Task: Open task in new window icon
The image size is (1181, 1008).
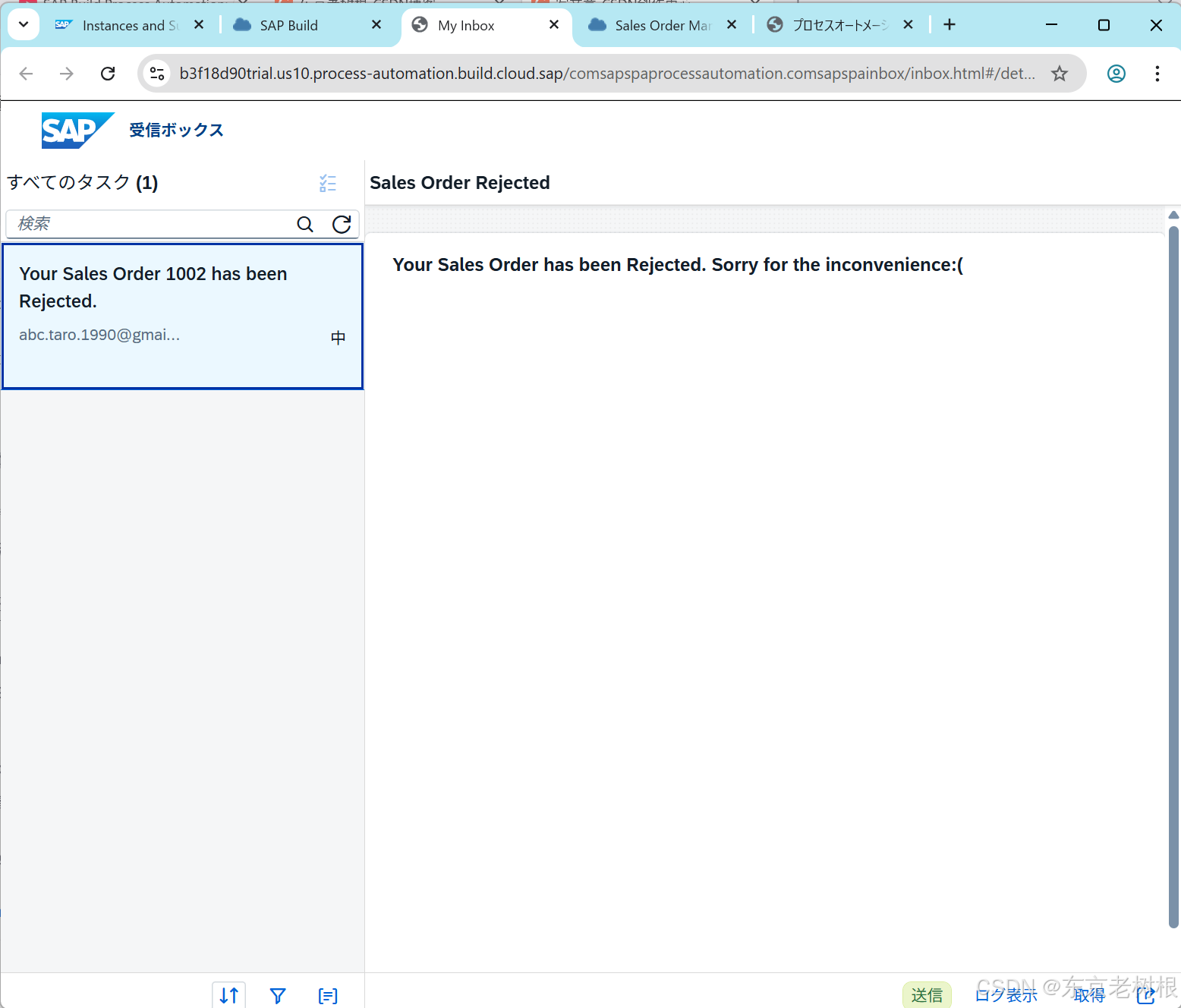Action: [x=1146, y=995]
